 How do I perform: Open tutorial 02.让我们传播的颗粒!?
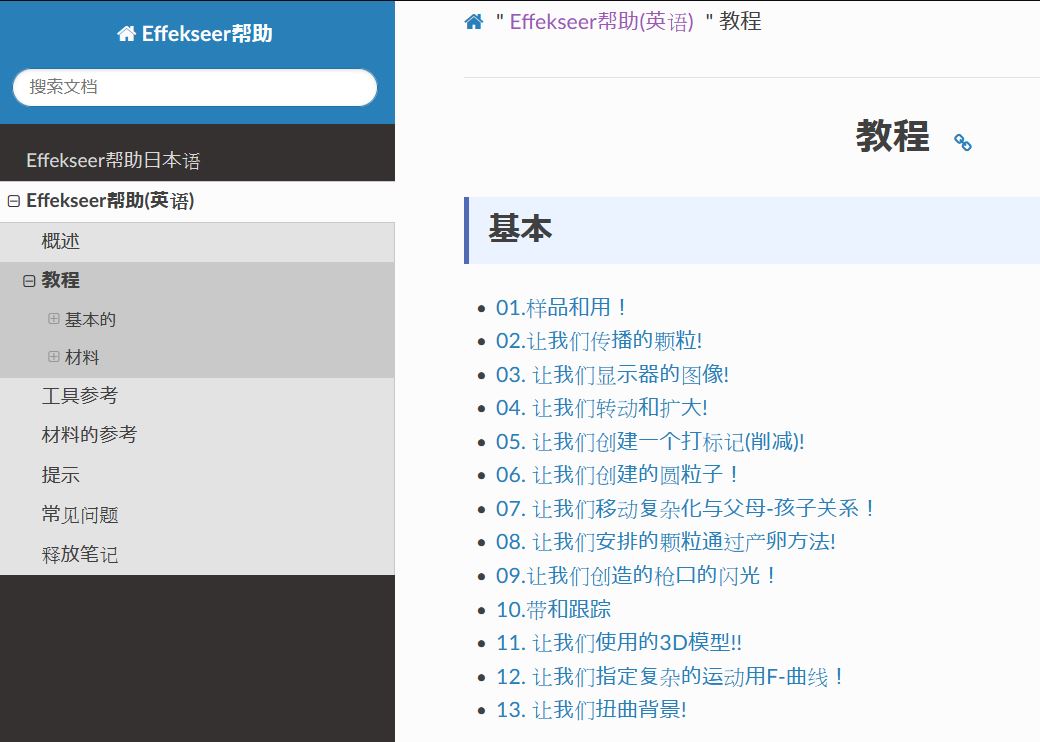click(599, 341)
